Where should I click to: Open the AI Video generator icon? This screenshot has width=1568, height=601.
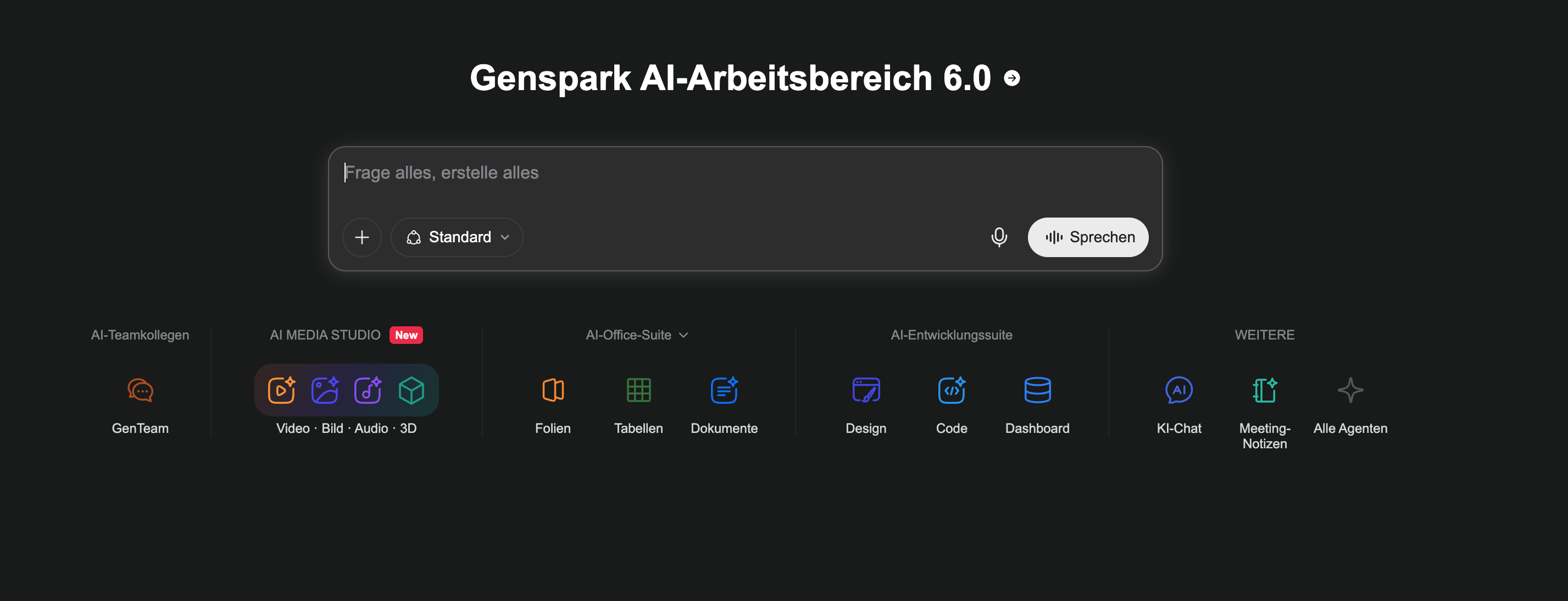click(282, 390)
